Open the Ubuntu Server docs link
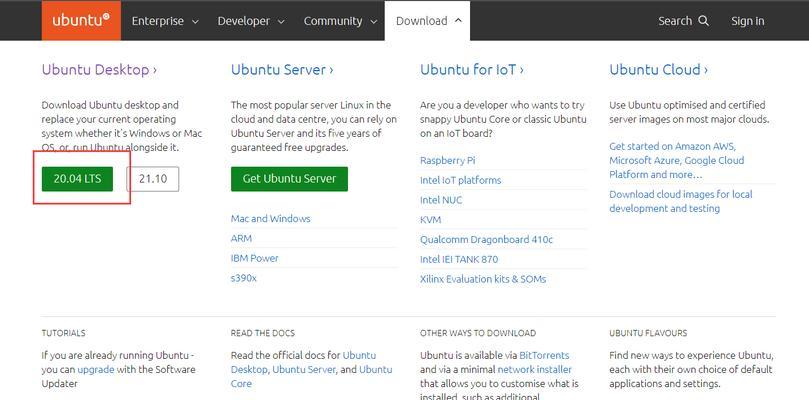The image size is (809, 400). click(304, 370)
